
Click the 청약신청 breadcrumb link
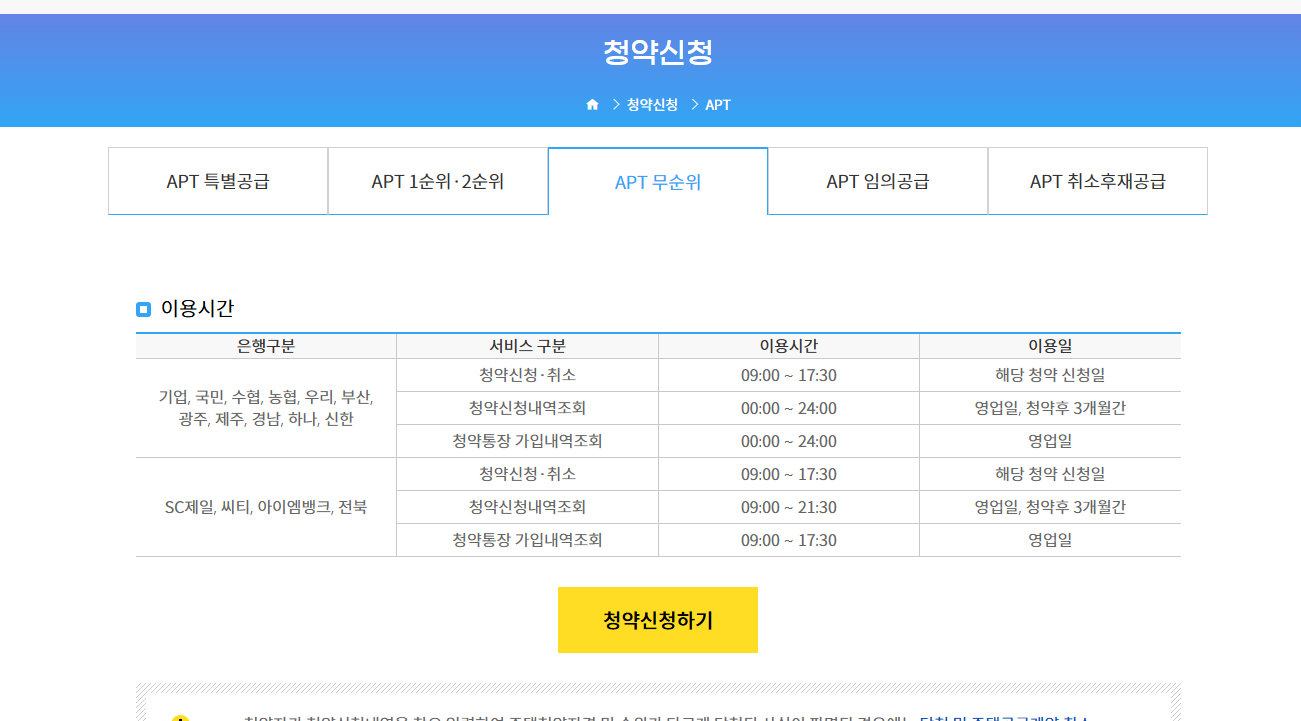651,104
